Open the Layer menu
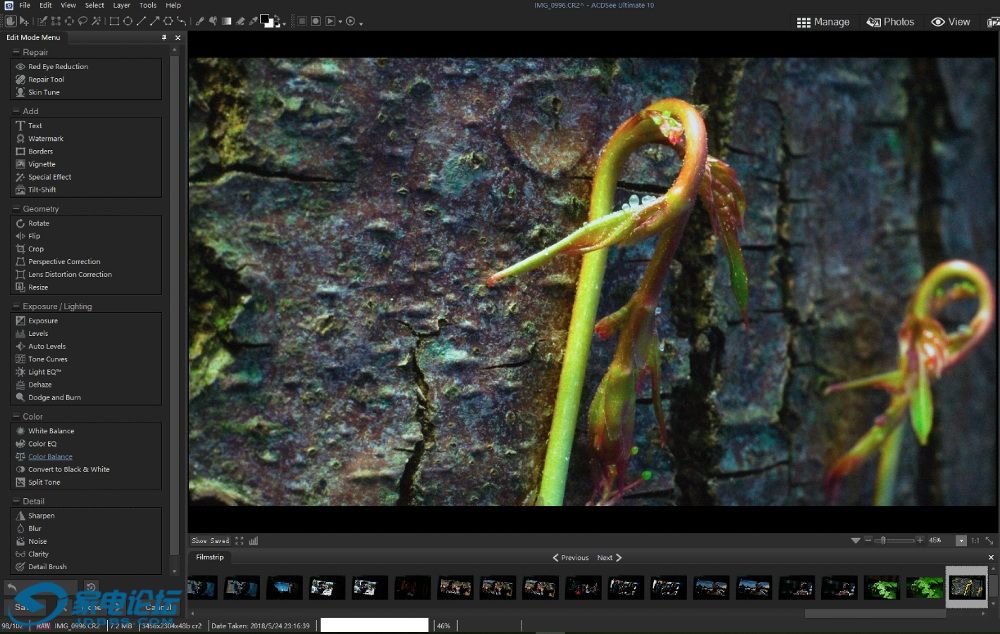This screenshot has height=634, width=1000. pos(121,5)
